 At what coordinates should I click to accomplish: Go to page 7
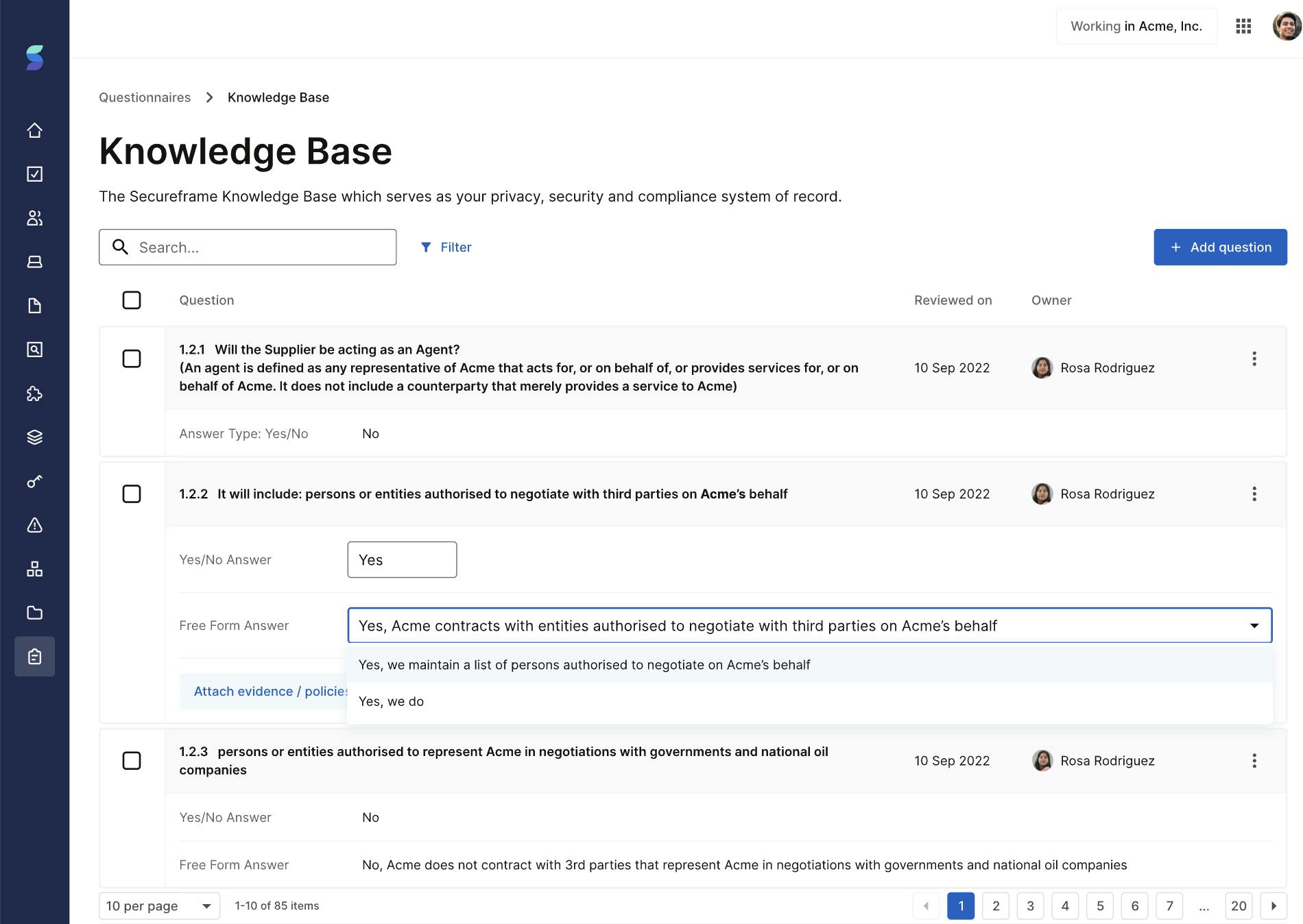(1169, 905)
